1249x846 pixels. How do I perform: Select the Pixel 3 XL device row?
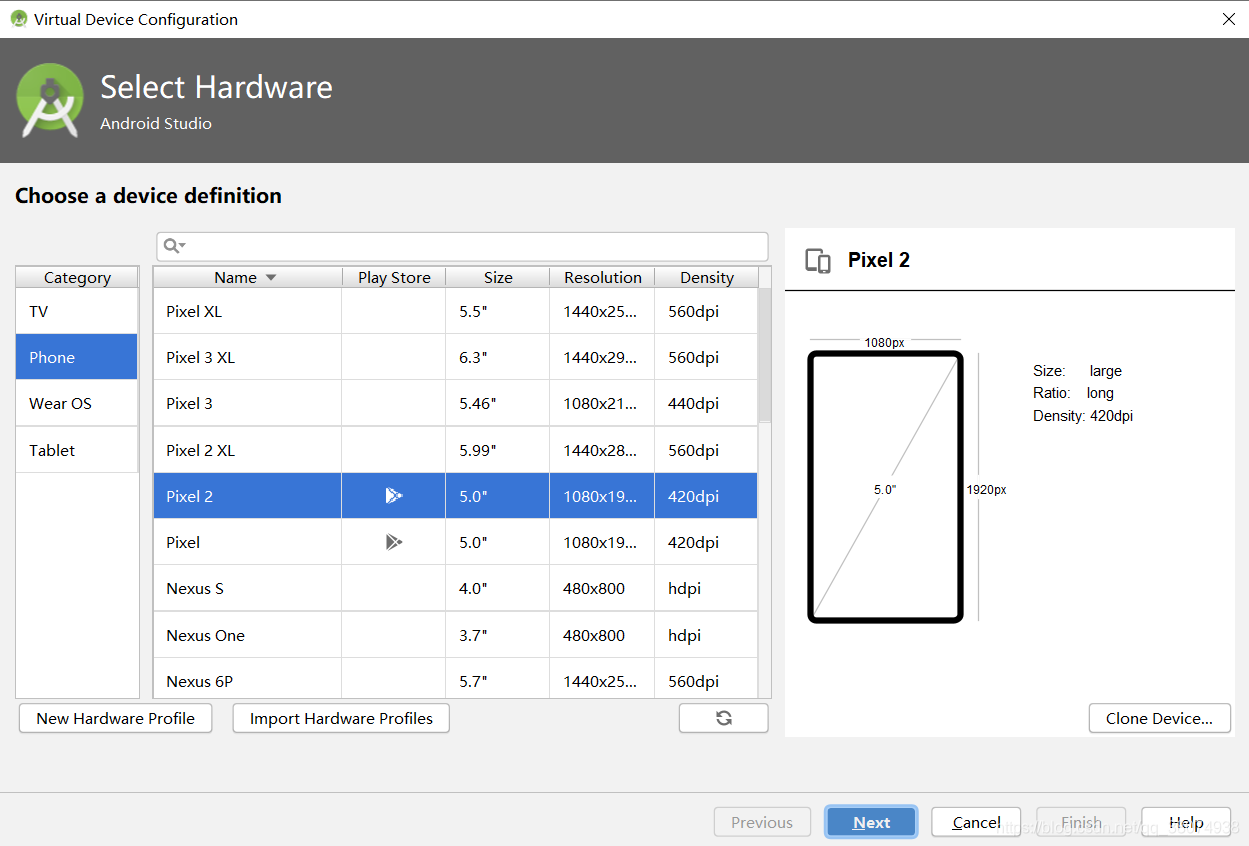(455, 357)
